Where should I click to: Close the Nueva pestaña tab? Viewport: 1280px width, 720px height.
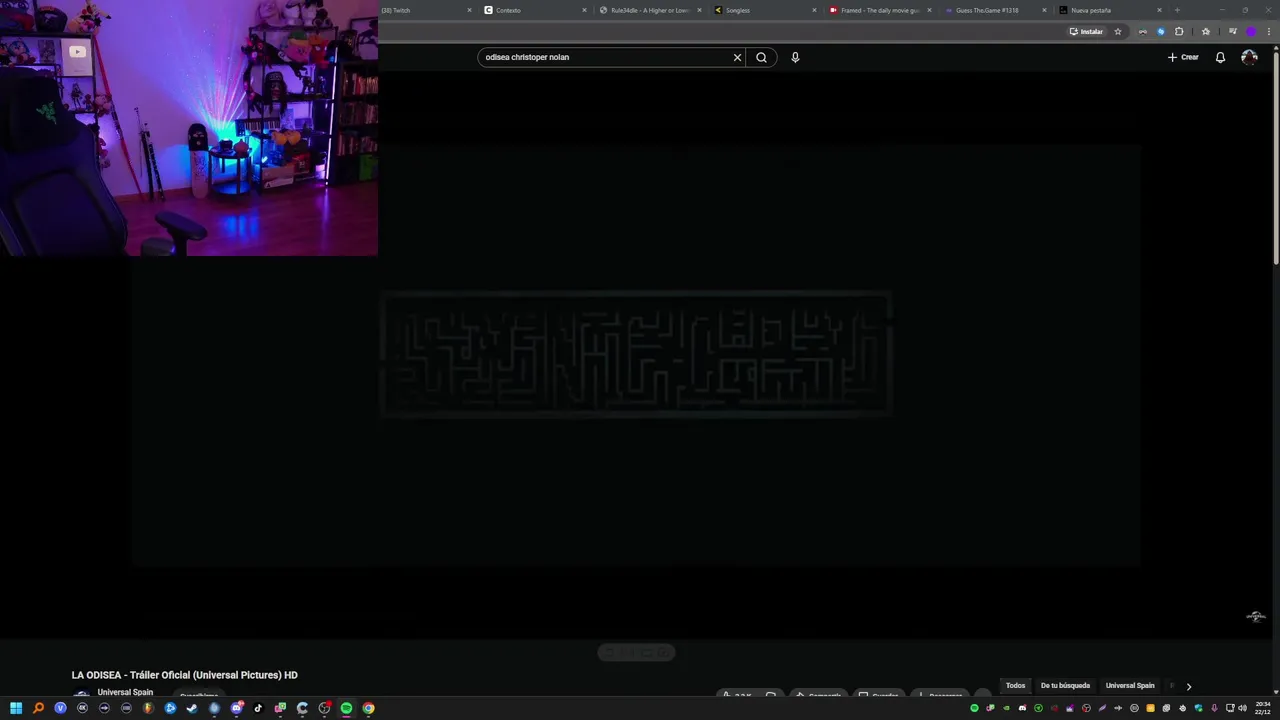point(1159,10)
